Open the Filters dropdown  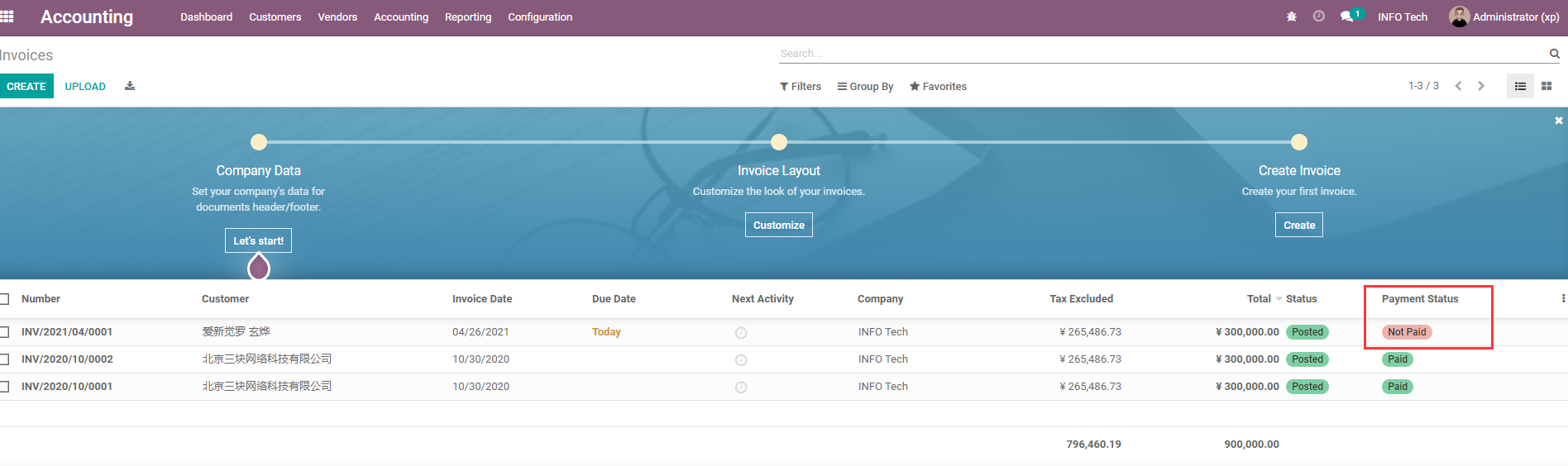pos(801,87)
